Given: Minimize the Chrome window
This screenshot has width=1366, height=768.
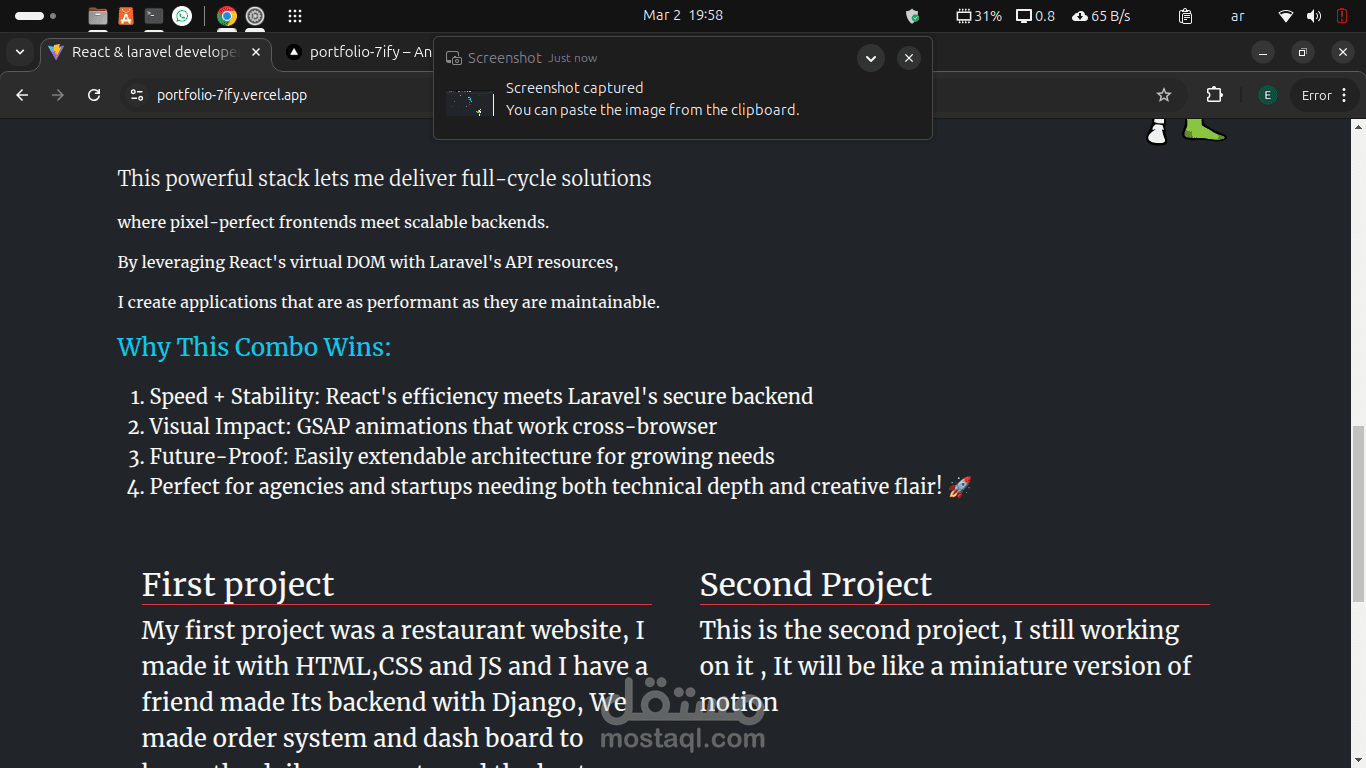Looking at the screenshot, I should (x=1263, y=52).
